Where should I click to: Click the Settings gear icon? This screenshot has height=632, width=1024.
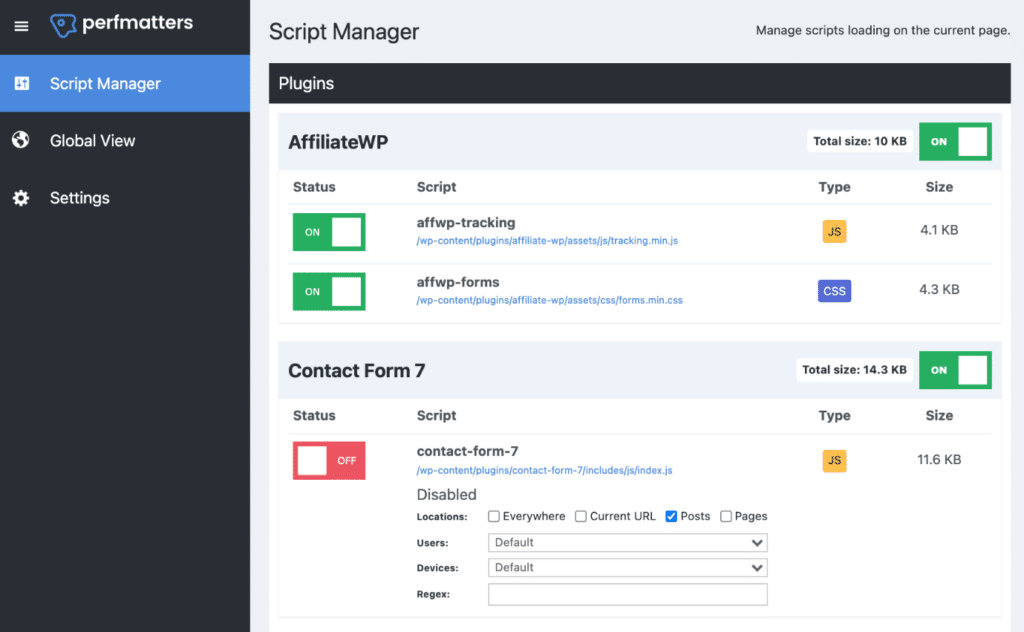[x=21, y=198]
